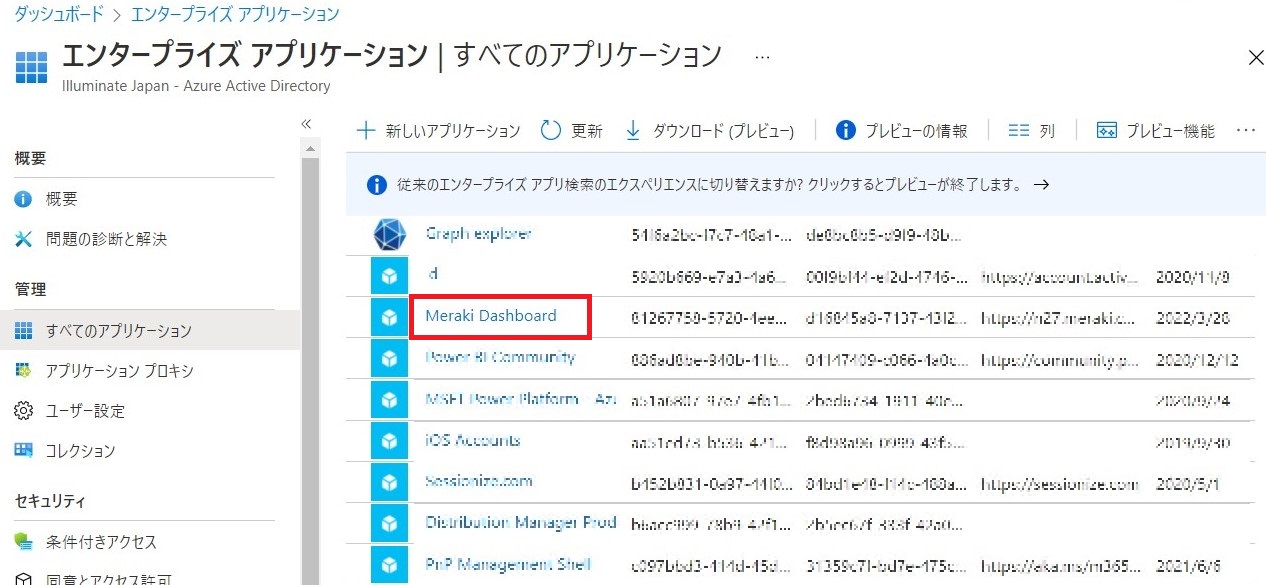The height and width of the screenshot is (585, 1266).
Task: Click the iOS Accounts row icon
Action: (x=389, y=441)
